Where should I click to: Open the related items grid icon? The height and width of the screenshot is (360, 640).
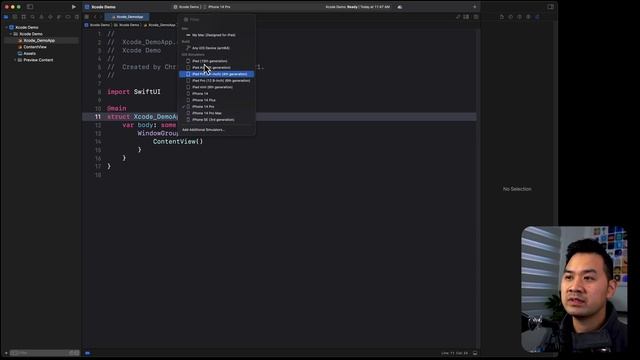click(87, 17)
